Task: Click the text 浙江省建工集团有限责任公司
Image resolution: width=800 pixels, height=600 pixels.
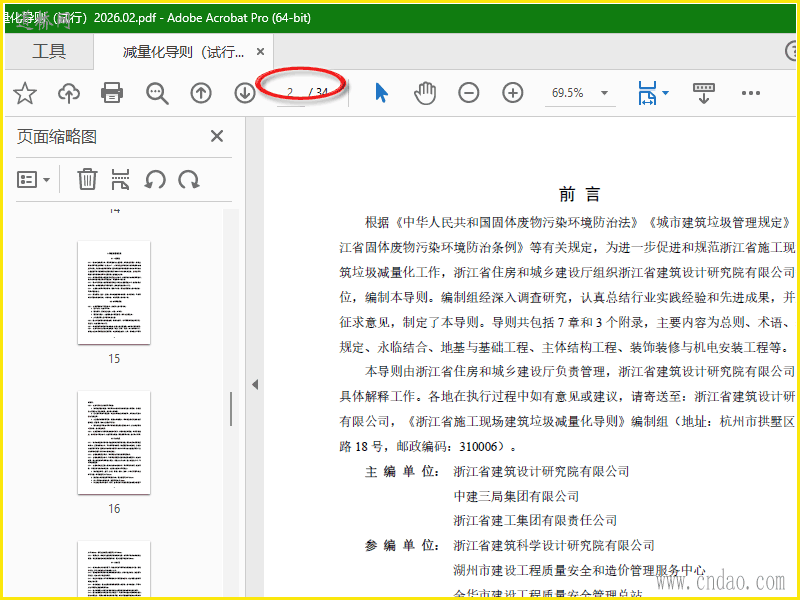Action: coord(535,520)
